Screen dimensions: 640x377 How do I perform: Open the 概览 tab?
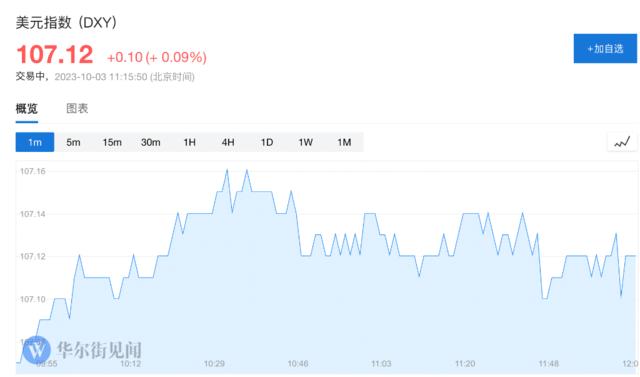coord(27,109)
